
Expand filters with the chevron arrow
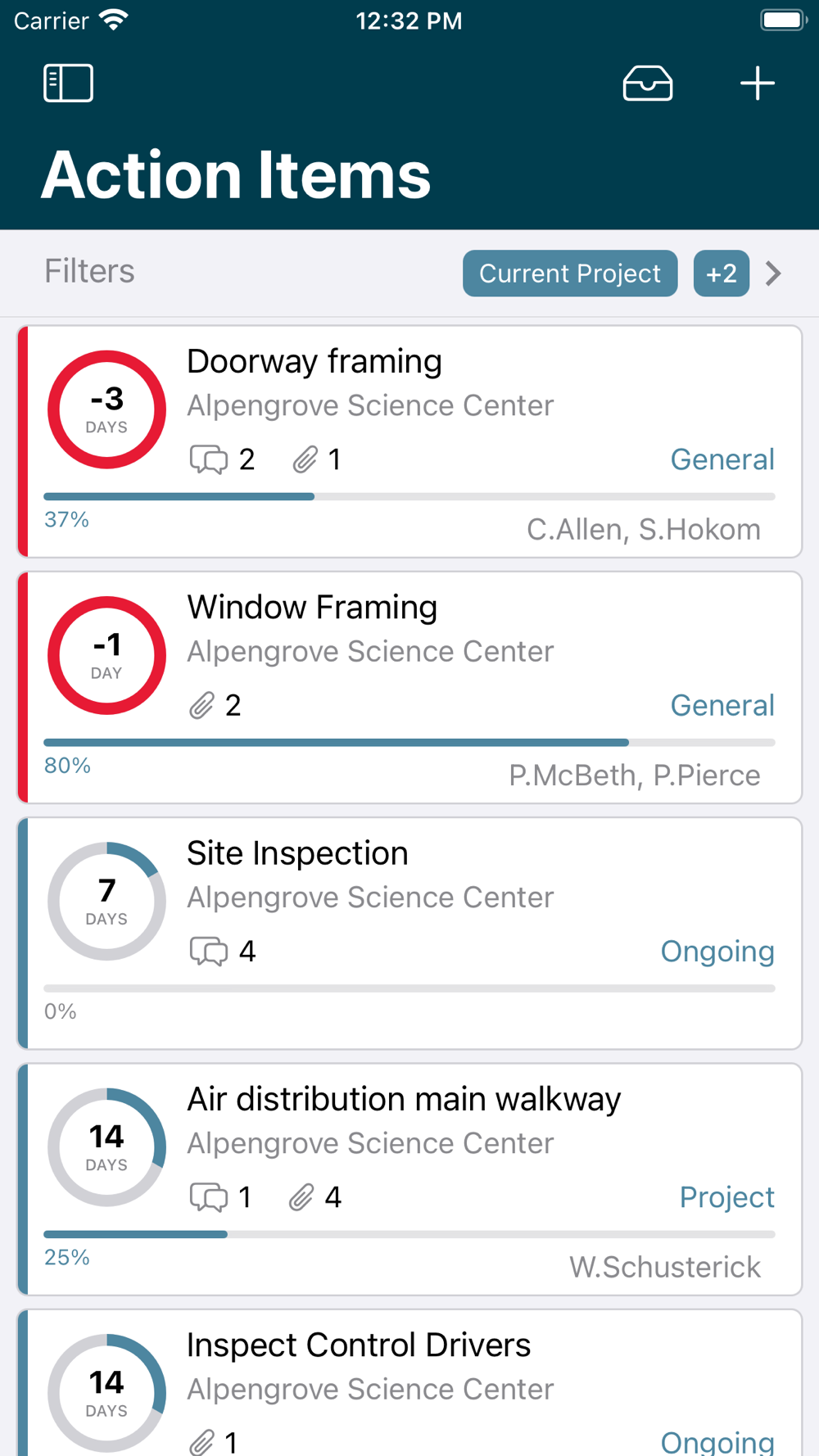click(x=773, y=274)
